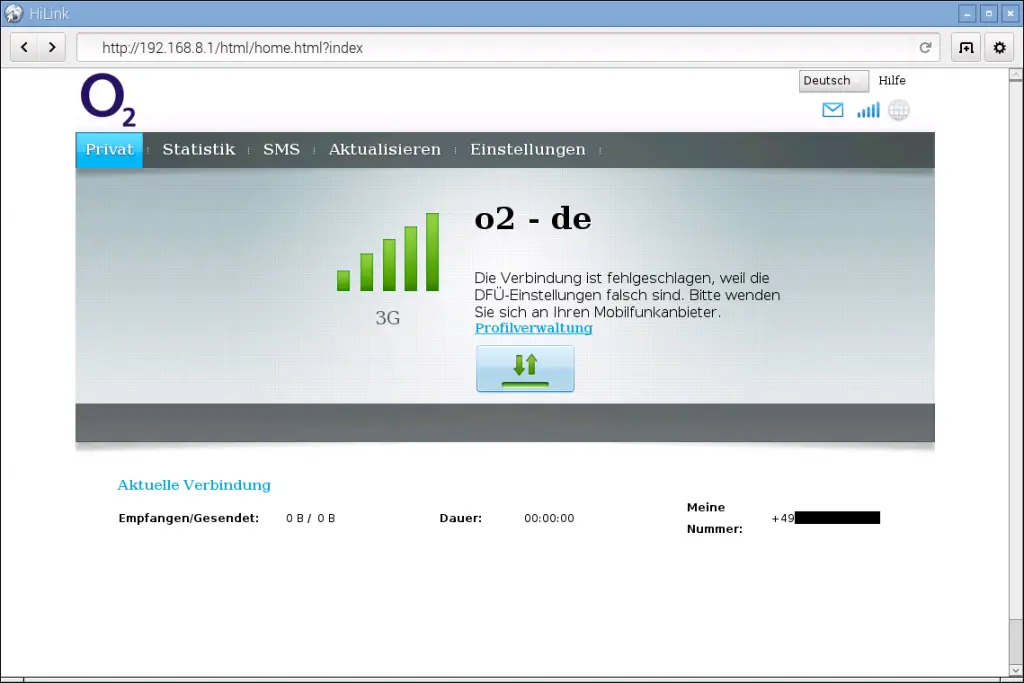Click the O2 logo
The width and height of the screenshot is (1024, 683).
[108, 99]
